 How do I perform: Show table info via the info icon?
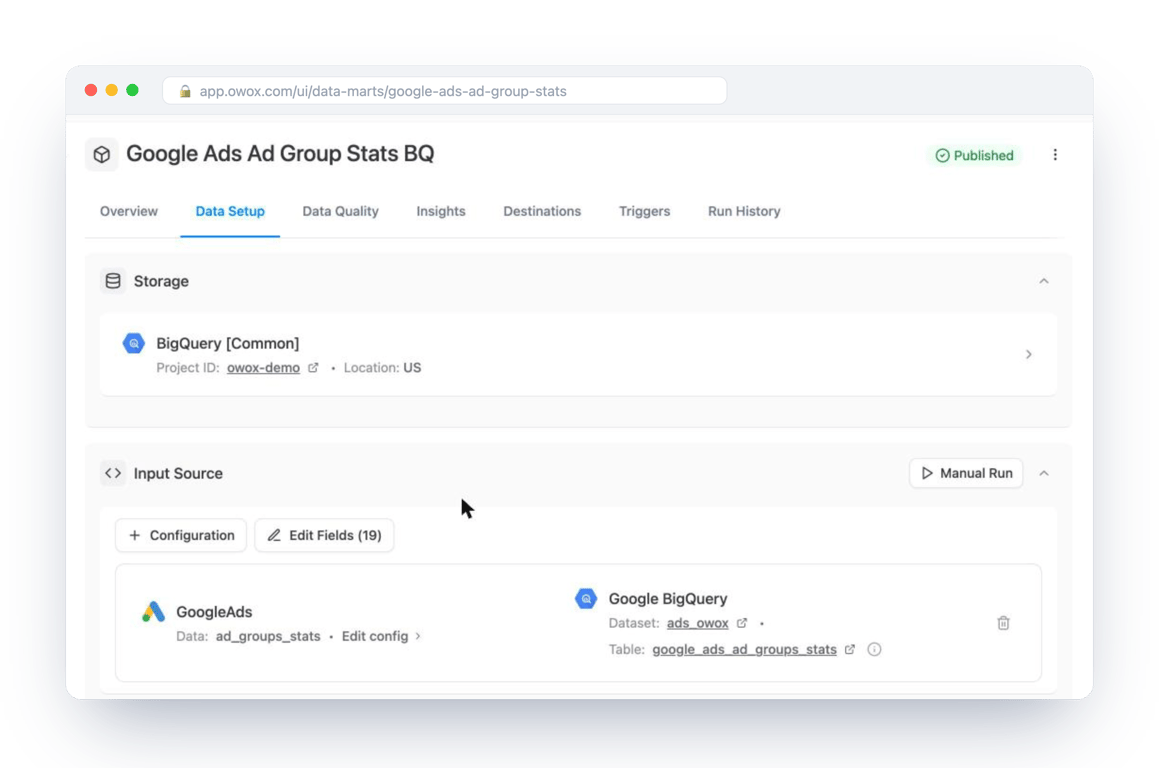pyautogui.click(x=874, y=650)
